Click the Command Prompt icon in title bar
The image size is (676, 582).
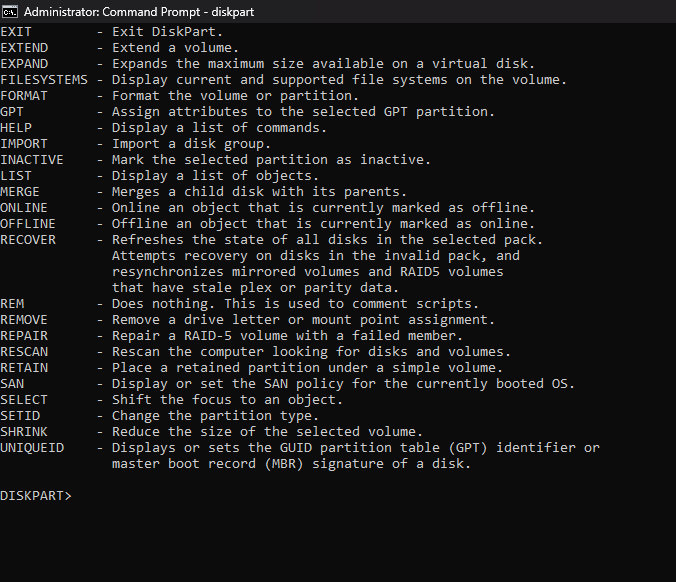(x=10, y=12)
